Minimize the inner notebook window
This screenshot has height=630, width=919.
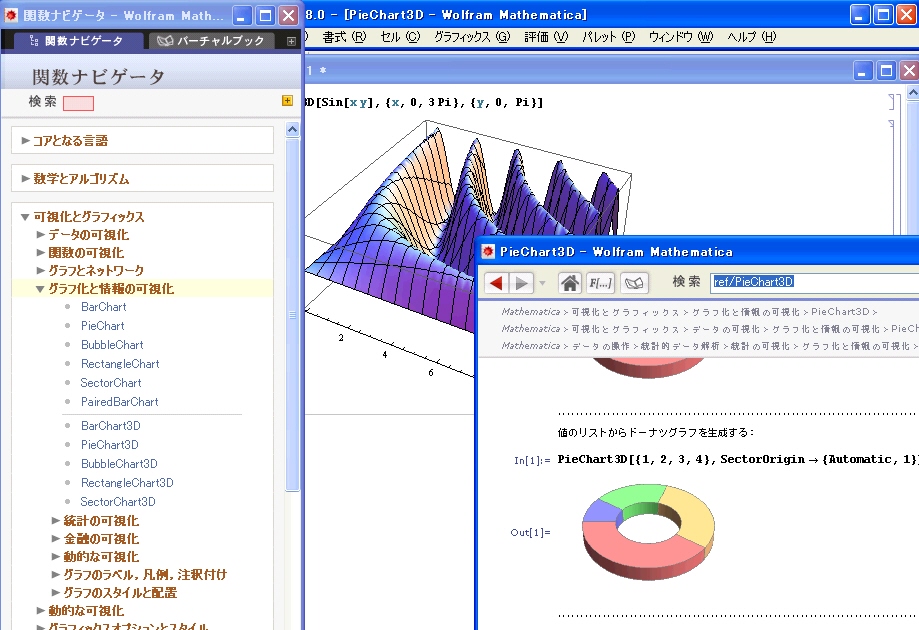click(861, 71)
